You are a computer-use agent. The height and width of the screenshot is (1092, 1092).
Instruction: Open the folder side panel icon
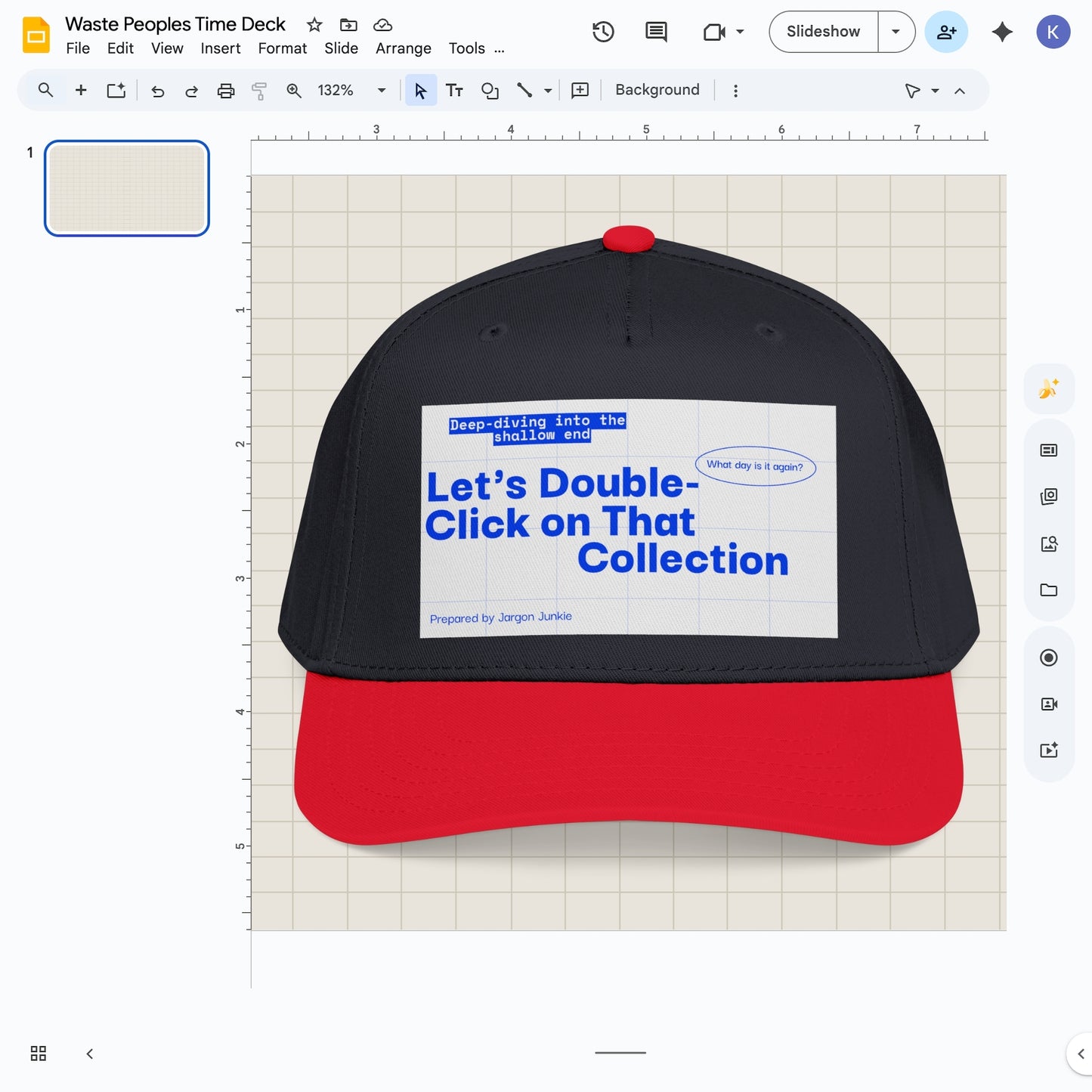point(1049,590)
